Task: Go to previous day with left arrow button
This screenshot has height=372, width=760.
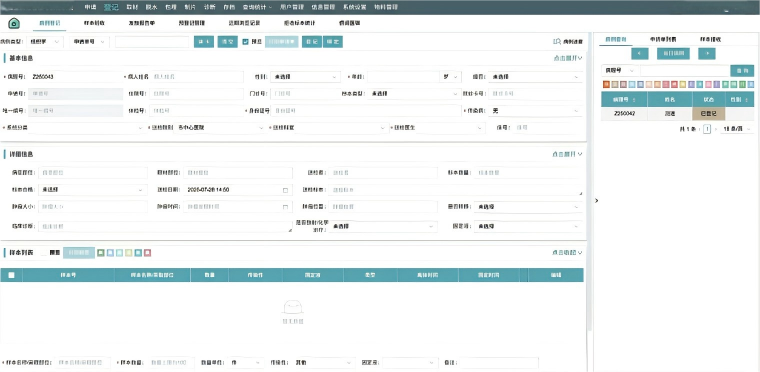Action: (640, 53)
